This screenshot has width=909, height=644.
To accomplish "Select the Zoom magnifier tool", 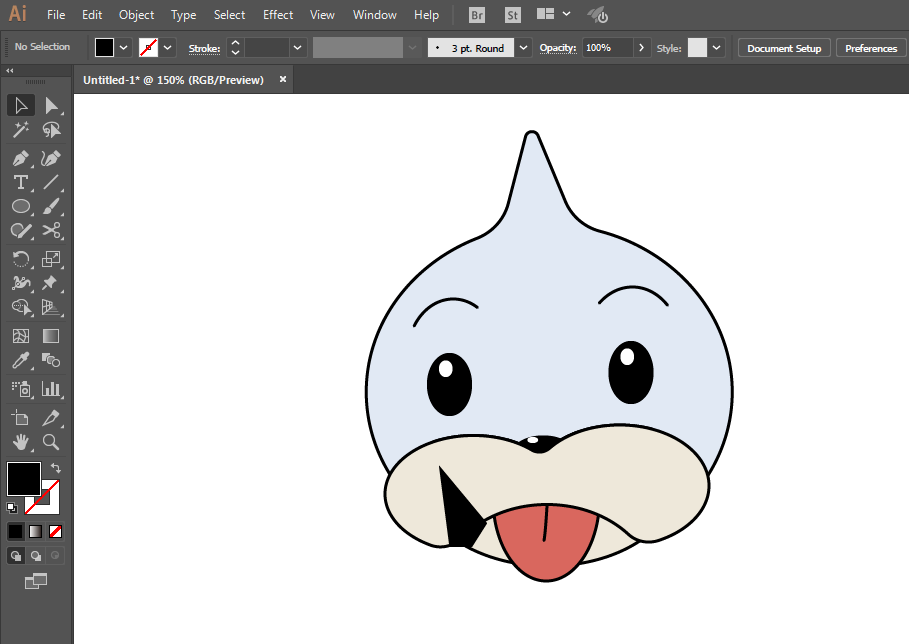I will click(x=51, y=441).
